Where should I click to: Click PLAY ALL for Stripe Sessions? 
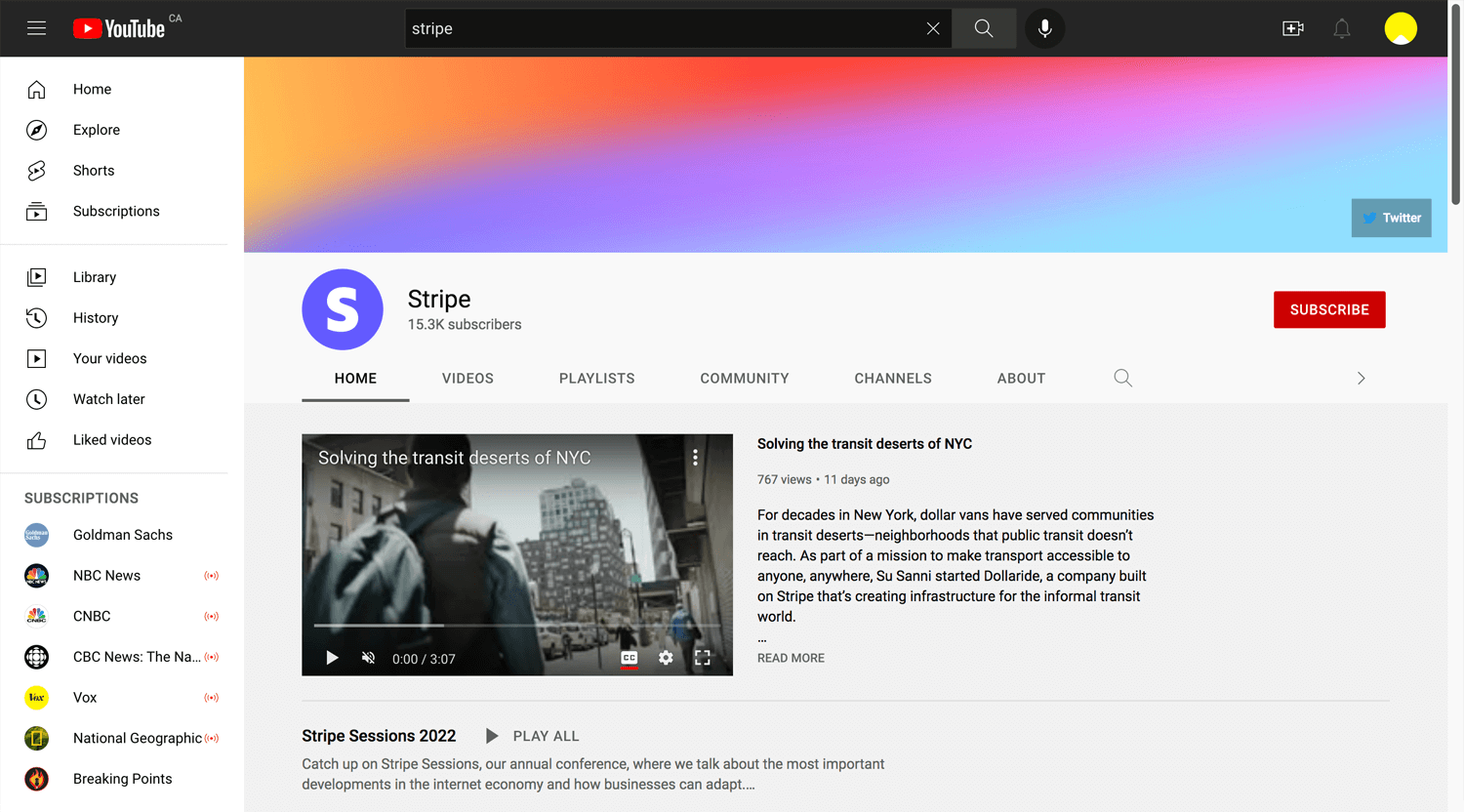pyautogui.click(x=533, y=736)
